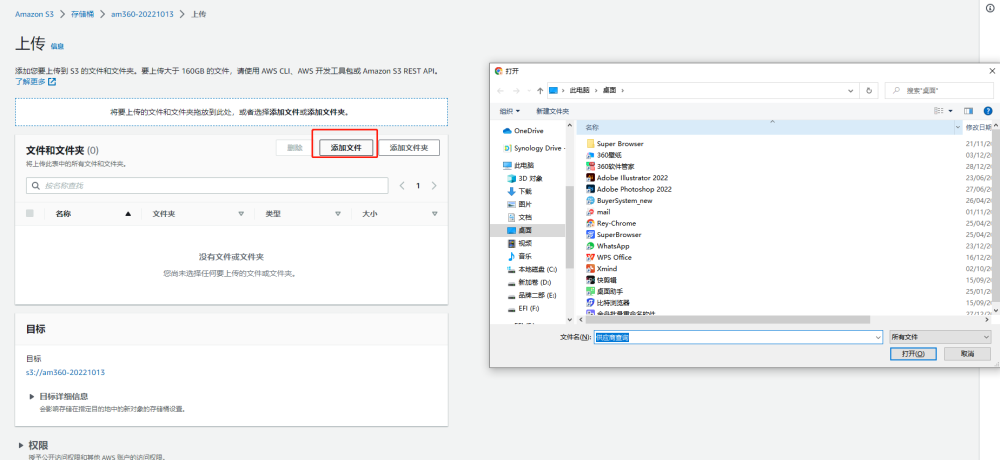The width and height of the screenshot is (1000, 460).
Task: Toggle the preview pane icon
Action: (x=969, y=111)
